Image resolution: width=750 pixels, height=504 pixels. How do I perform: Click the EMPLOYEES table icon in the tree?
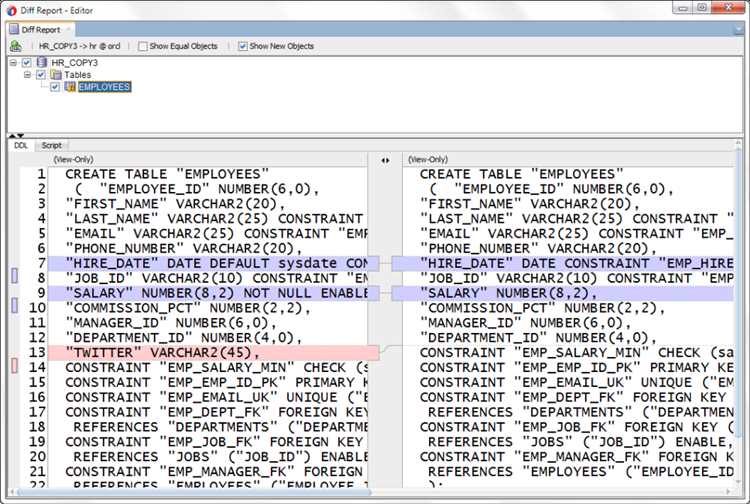pos(70,87)
